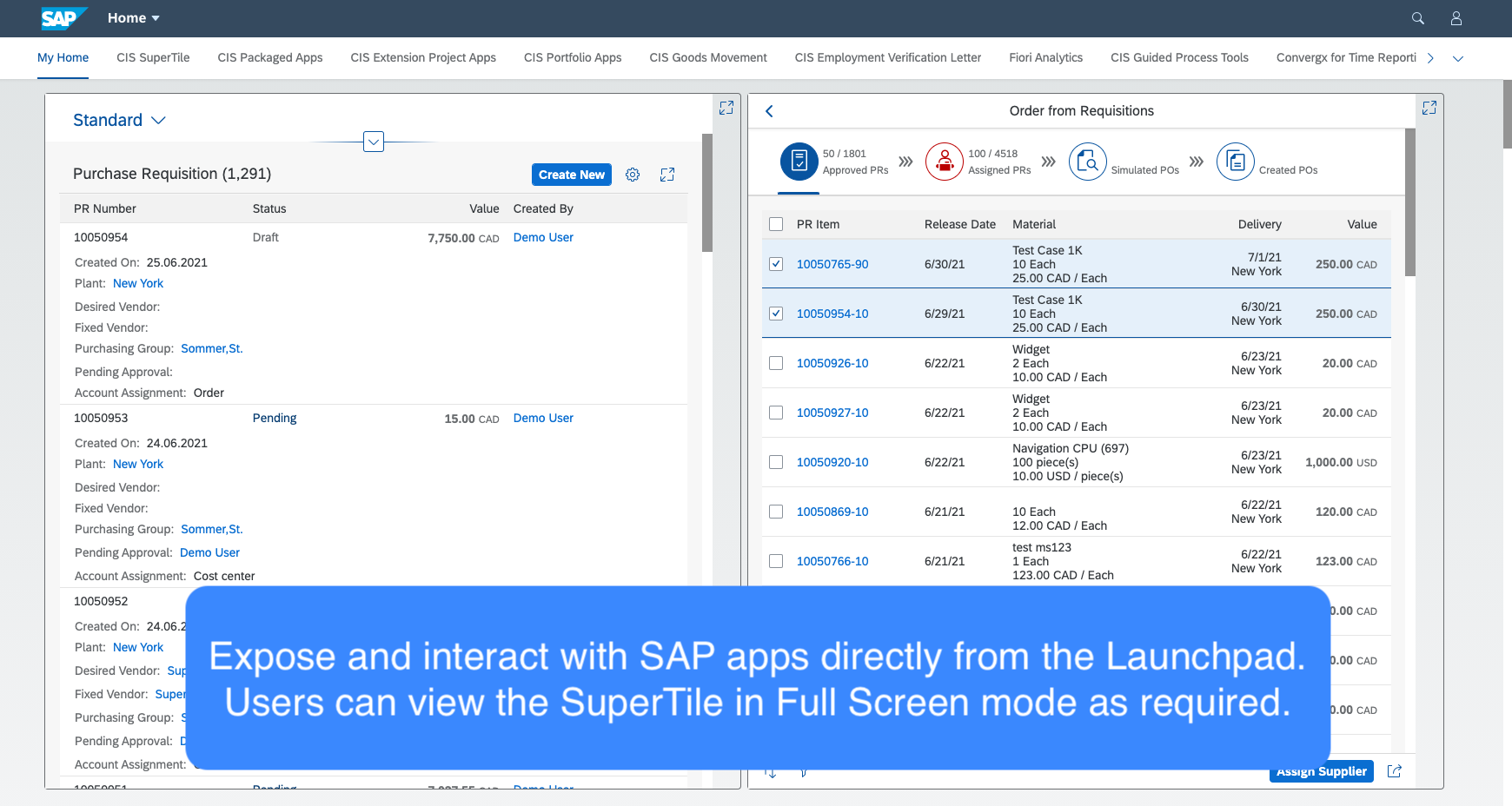Expand Purchase Requisition table to full screen

point(667,175)
